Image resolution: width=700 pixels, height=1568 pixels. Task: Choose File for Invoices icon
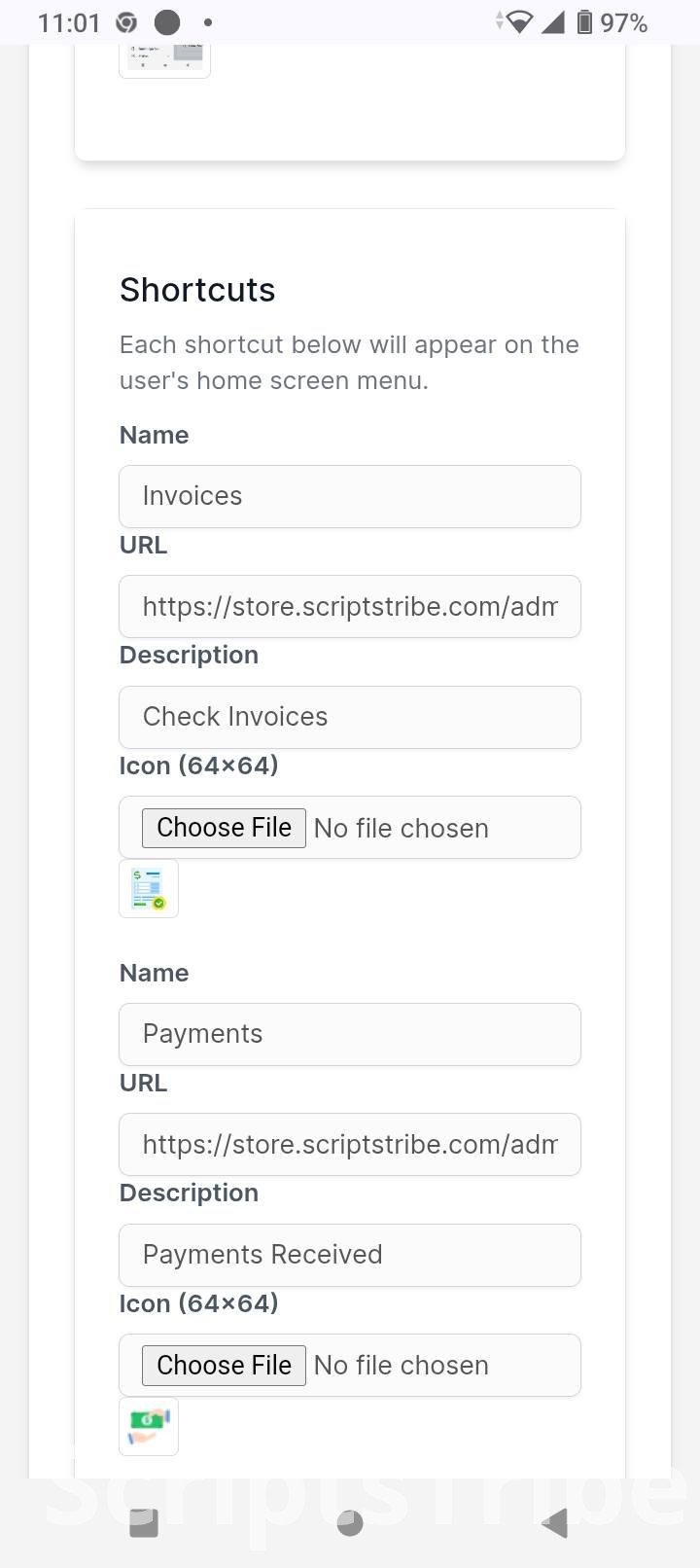[x=224, y=828]
